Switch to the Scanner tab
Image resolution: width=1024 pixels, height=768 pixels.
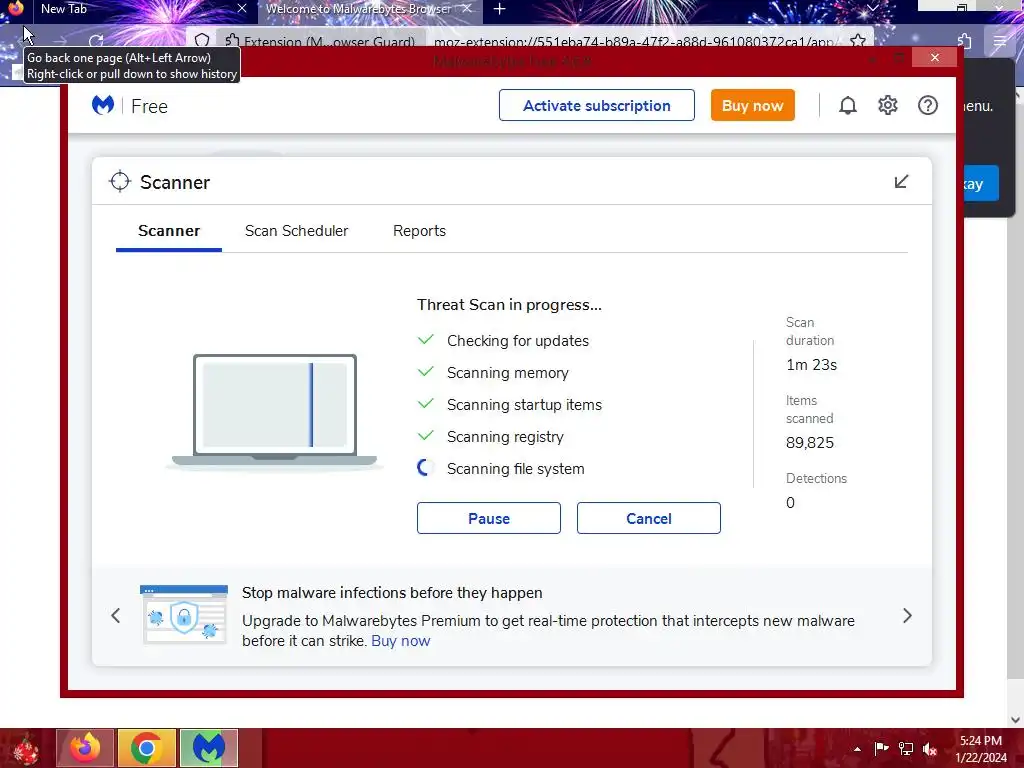point(168,231)
